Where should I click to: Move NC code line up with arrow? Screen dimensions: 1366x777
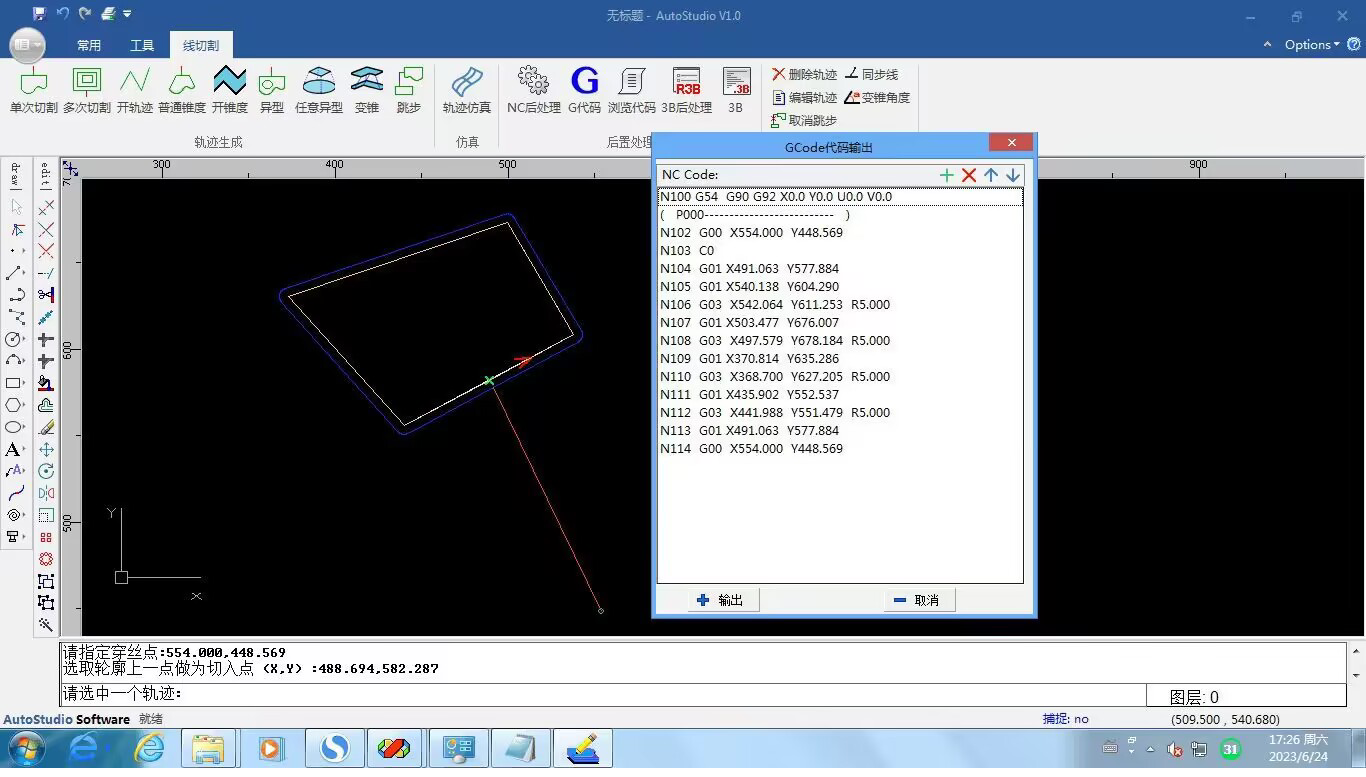[x=991, y=175]
